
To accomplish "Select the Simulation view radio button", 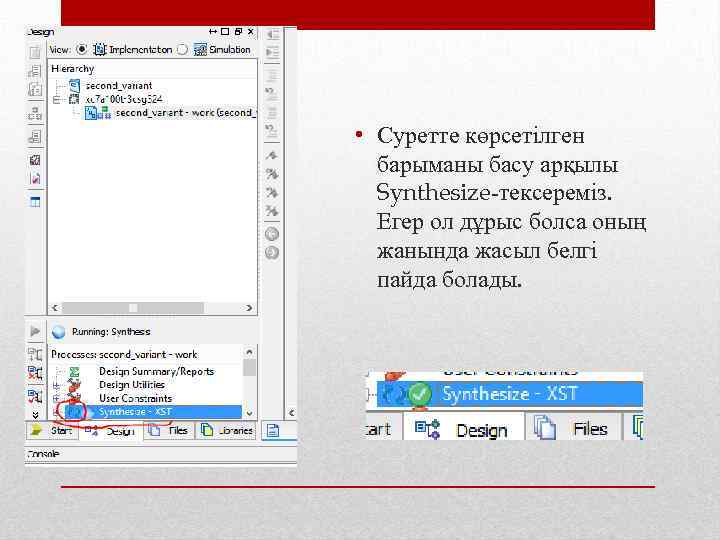I will click(x=182, y=49).
